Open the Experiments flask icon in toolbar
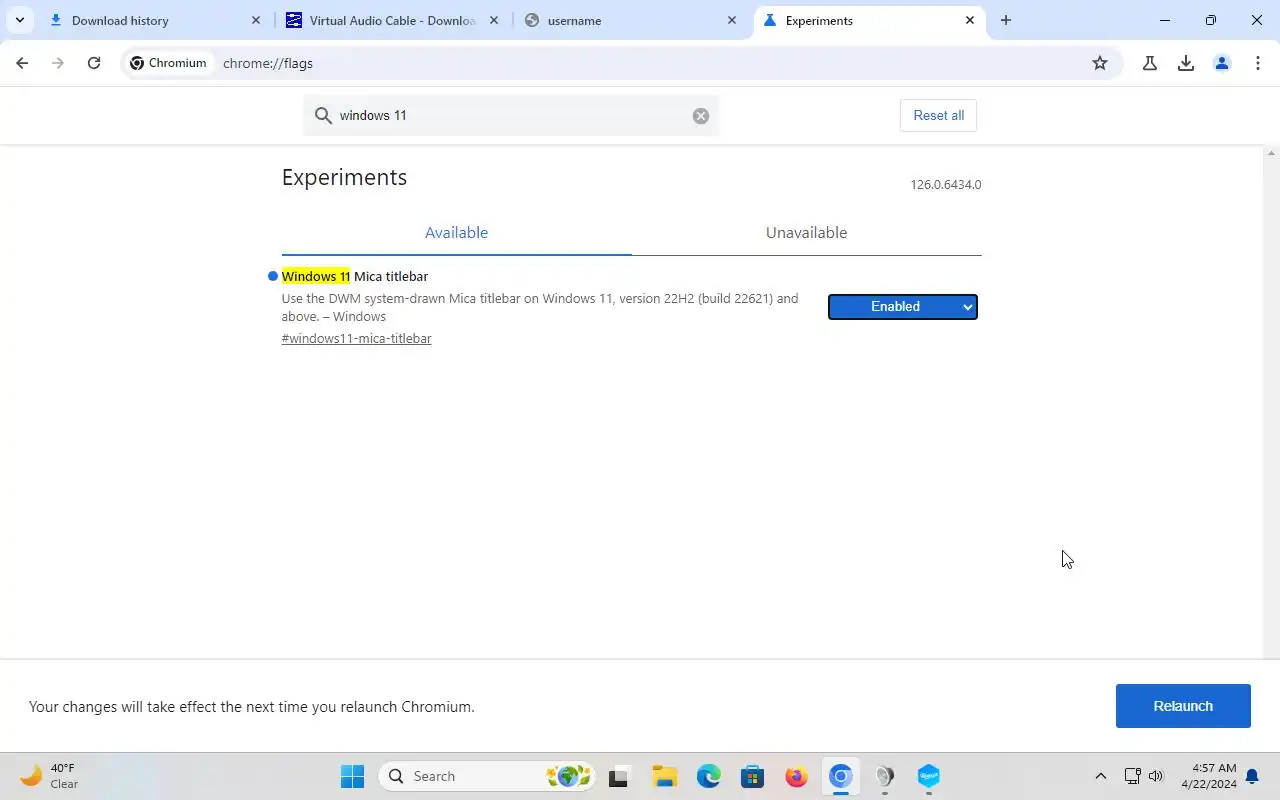The image size is (1280, 800). tap(1150, 63)
